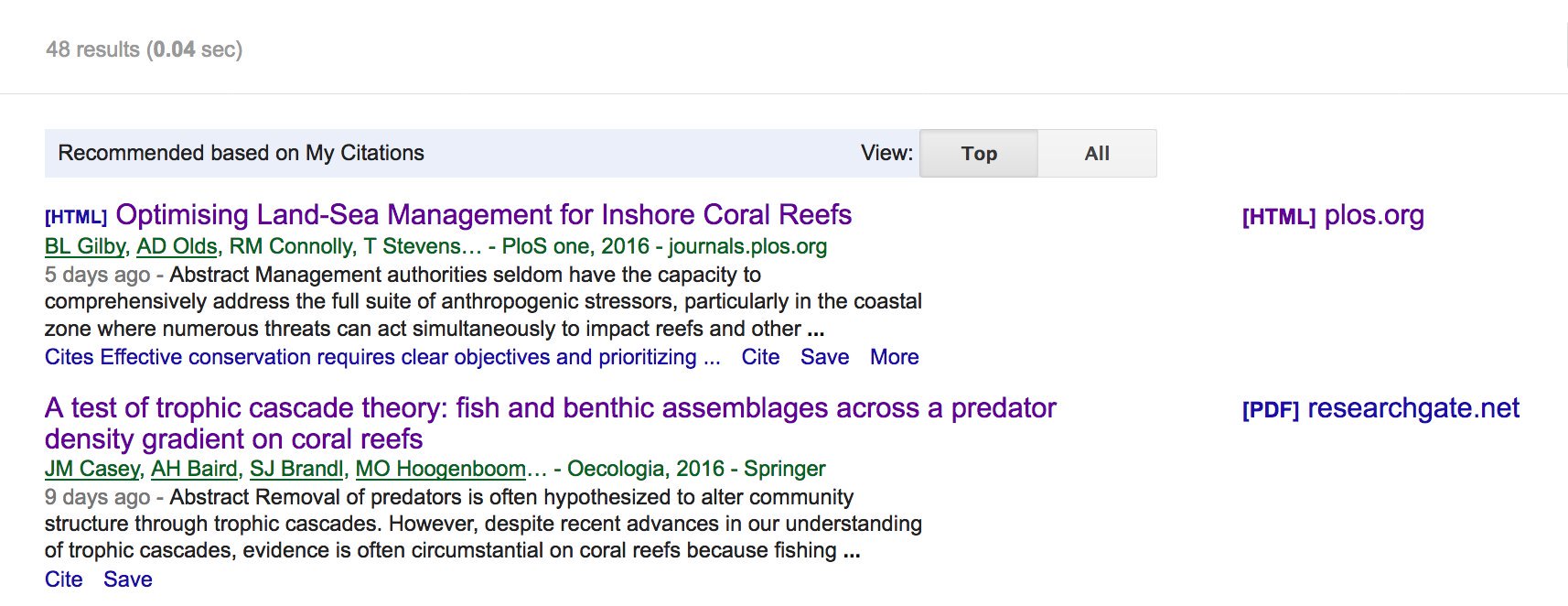View SJ Brandl's author profile
The image size is (1568, 606).
[x=296, y=469]
